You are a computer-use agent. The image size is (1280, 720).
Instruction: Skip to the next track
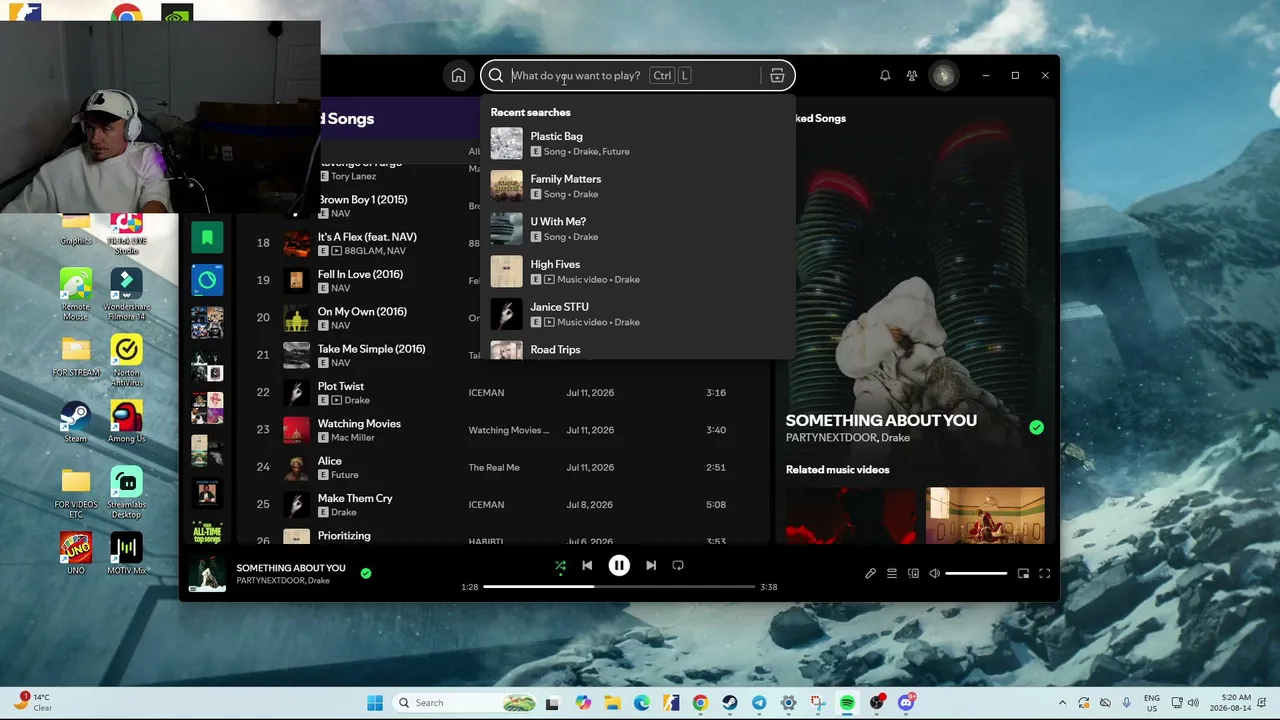click(651, 565)
